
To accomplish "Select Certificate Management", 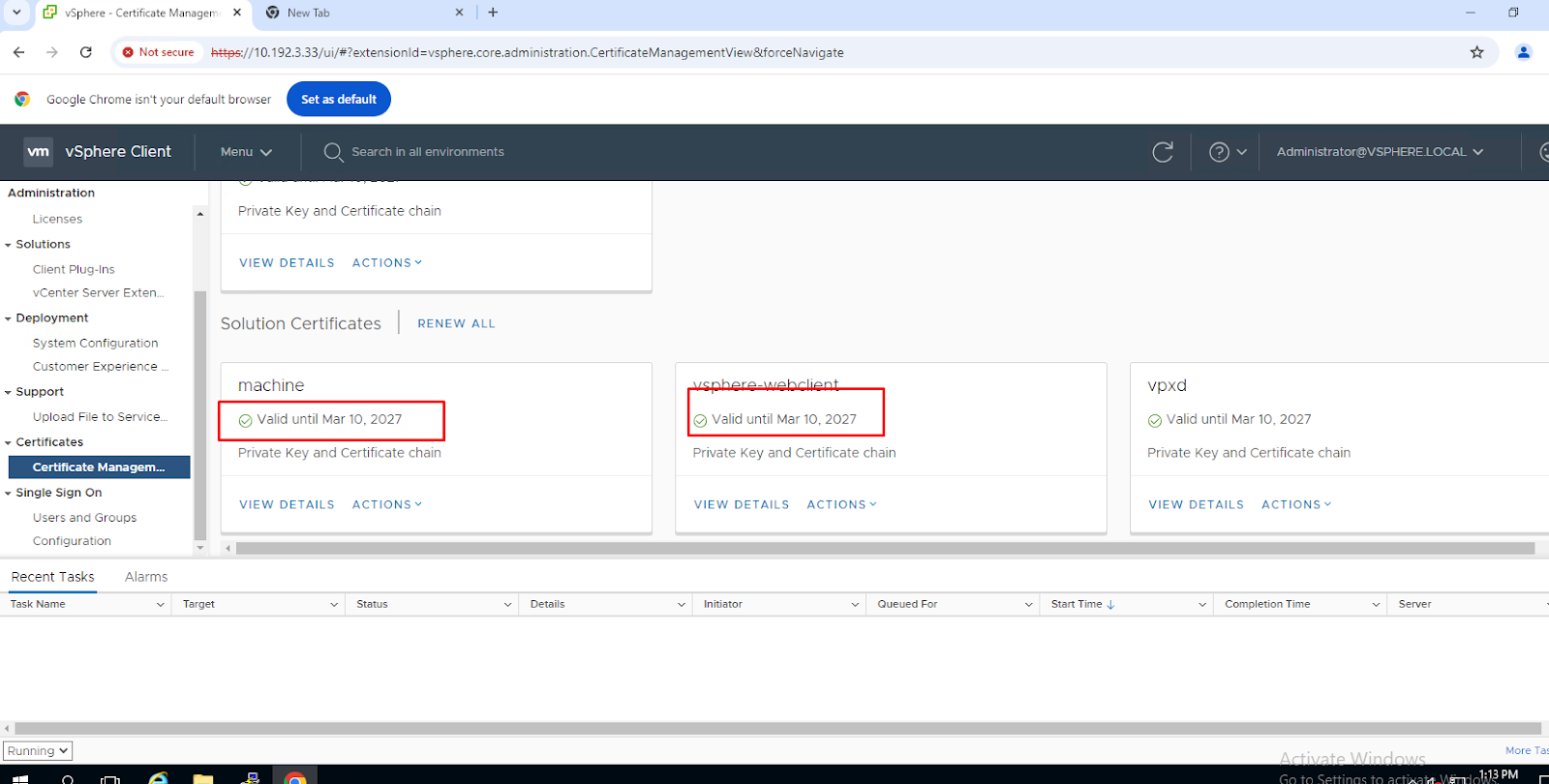I will tap(99, 467).
